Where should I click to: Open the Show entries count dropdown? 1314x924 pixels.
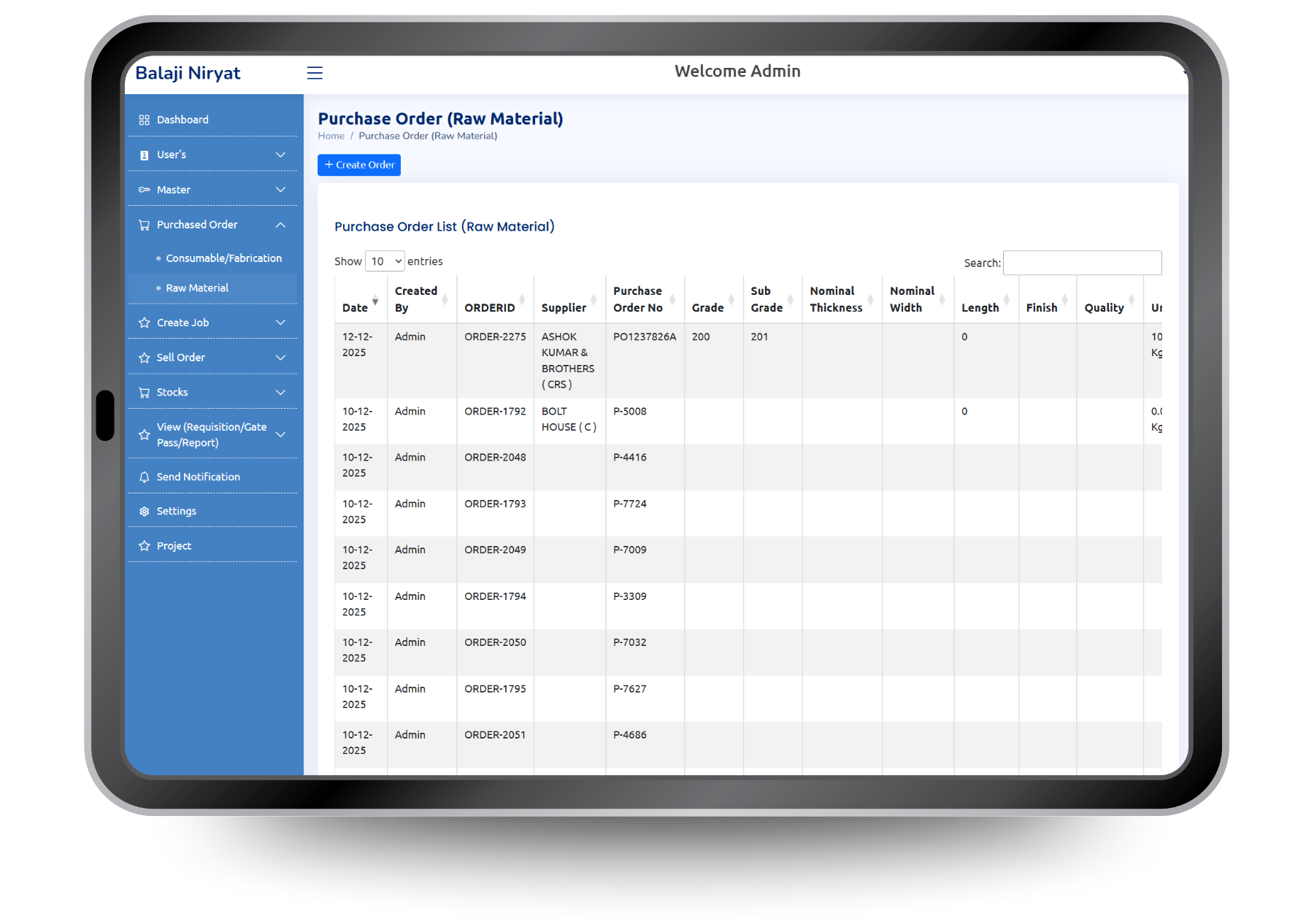click(x=385, y=261)
